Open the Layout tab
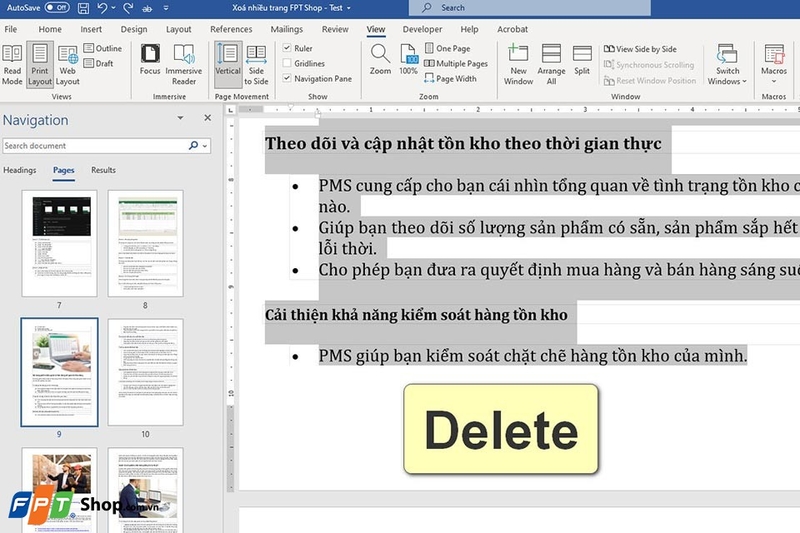Viewport: 800px width, 533px height. (179, 29)
